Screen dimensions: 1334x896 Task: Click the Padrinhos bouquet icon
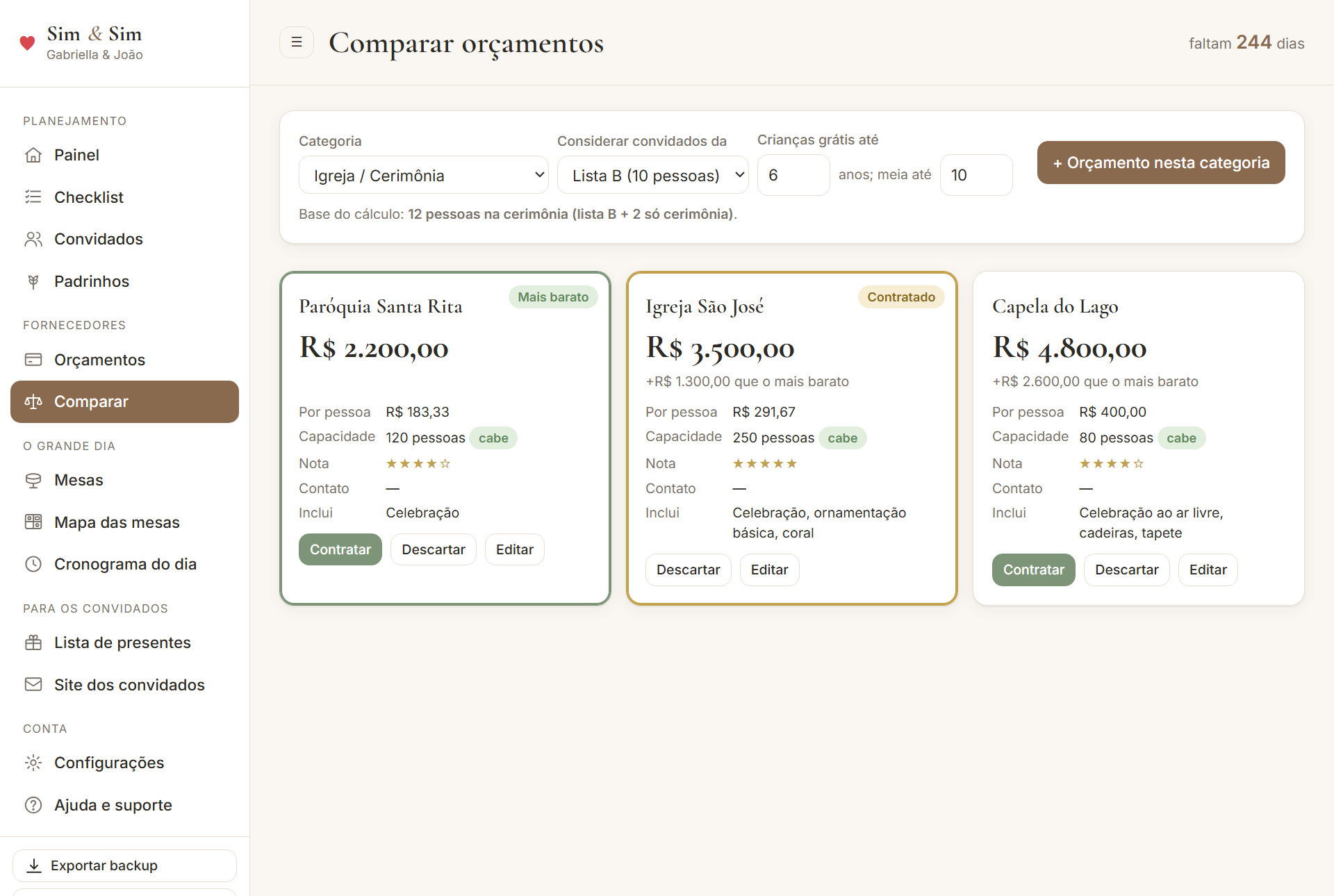point(33,281)
